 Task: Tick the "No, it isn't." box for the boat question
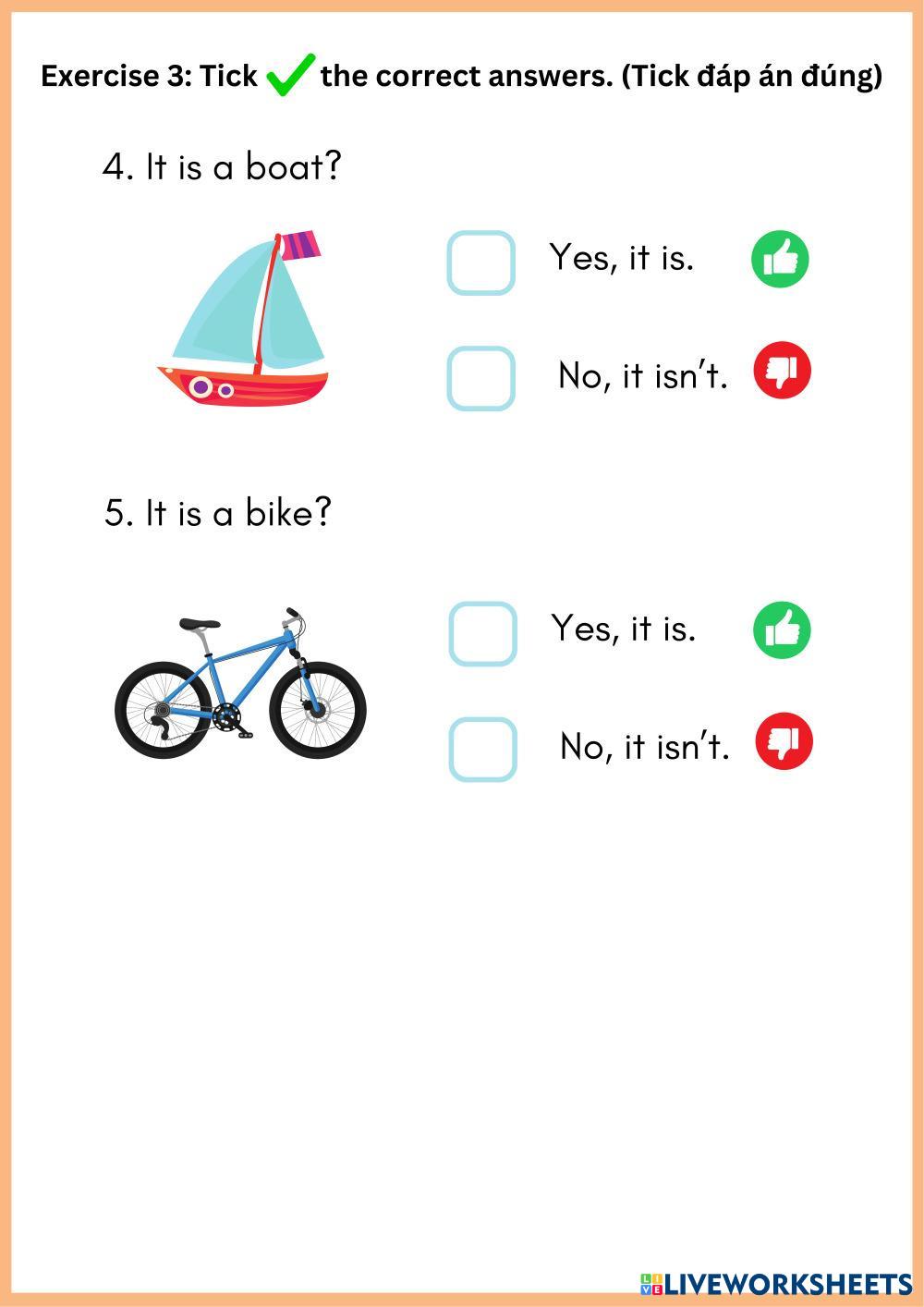pos(480,378)
